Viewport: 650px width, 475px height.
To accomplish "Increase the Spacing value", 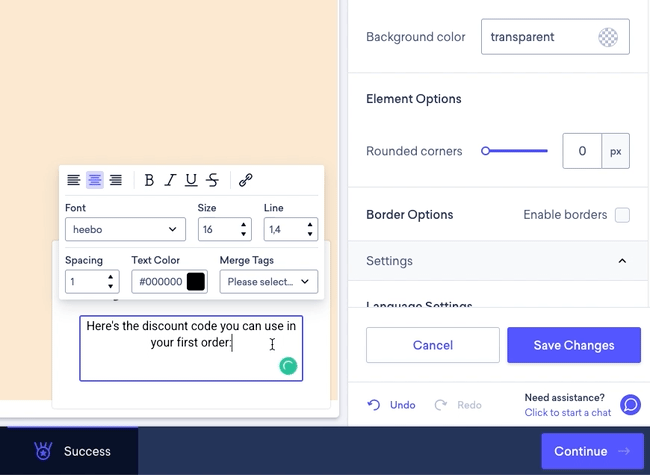I will click(x=110, y=277).
